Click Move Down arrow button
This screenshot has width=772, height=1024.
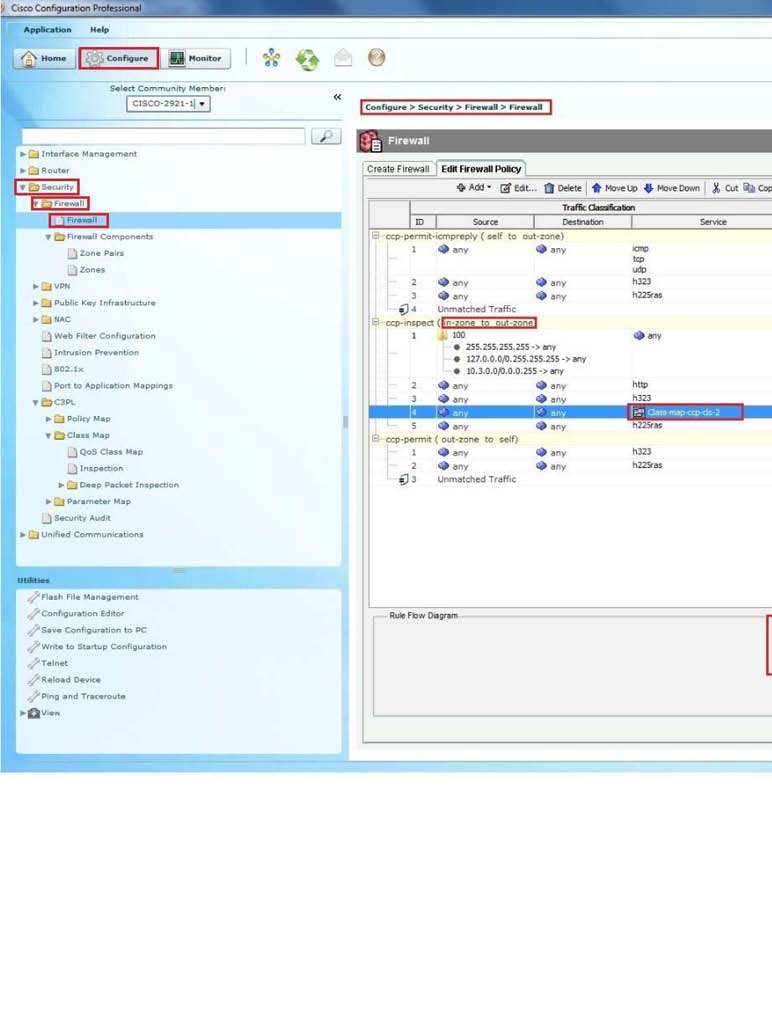(671, 188)
